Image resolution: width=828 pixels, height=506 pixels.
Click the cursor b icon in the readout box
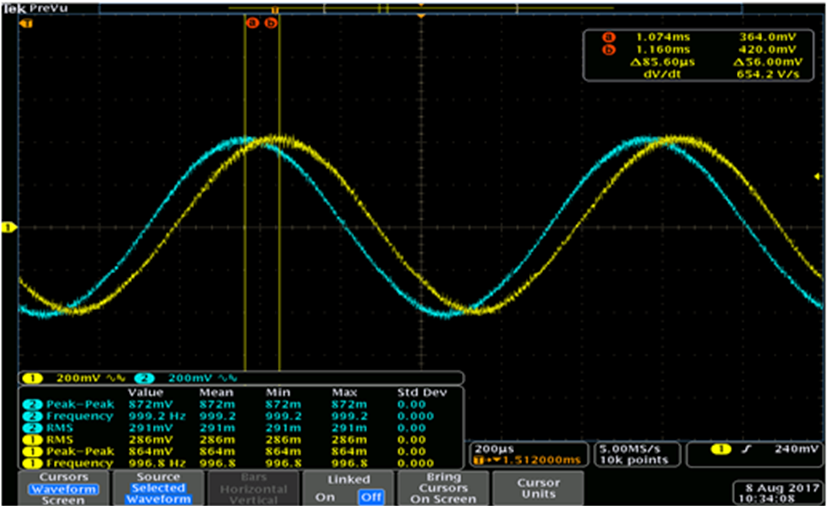(x=609, y=50)
